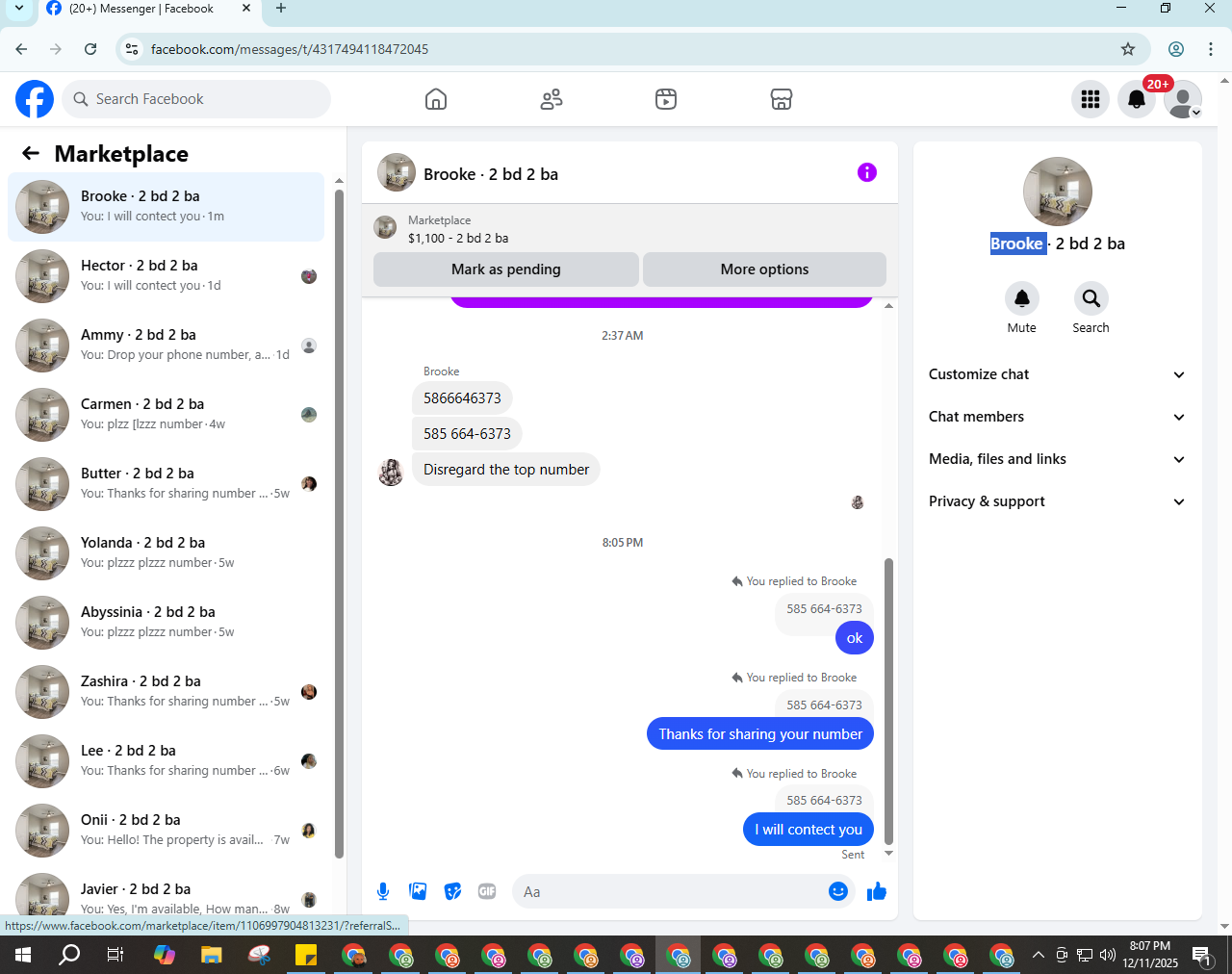The image size is (1232, 974).
Task: Open conversation information purple icon
Action: (867, 172)
